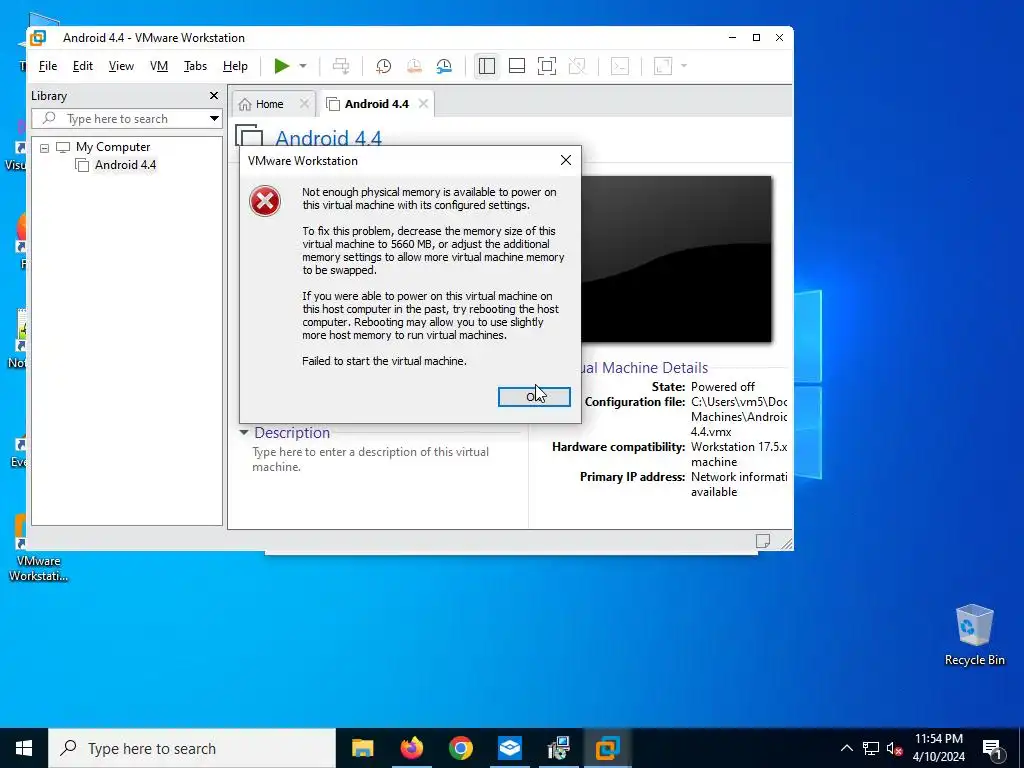This screenshot has width=1024, height=768.
Task: Toggle the thumbnail bar view icon
Action: (517, 66)
